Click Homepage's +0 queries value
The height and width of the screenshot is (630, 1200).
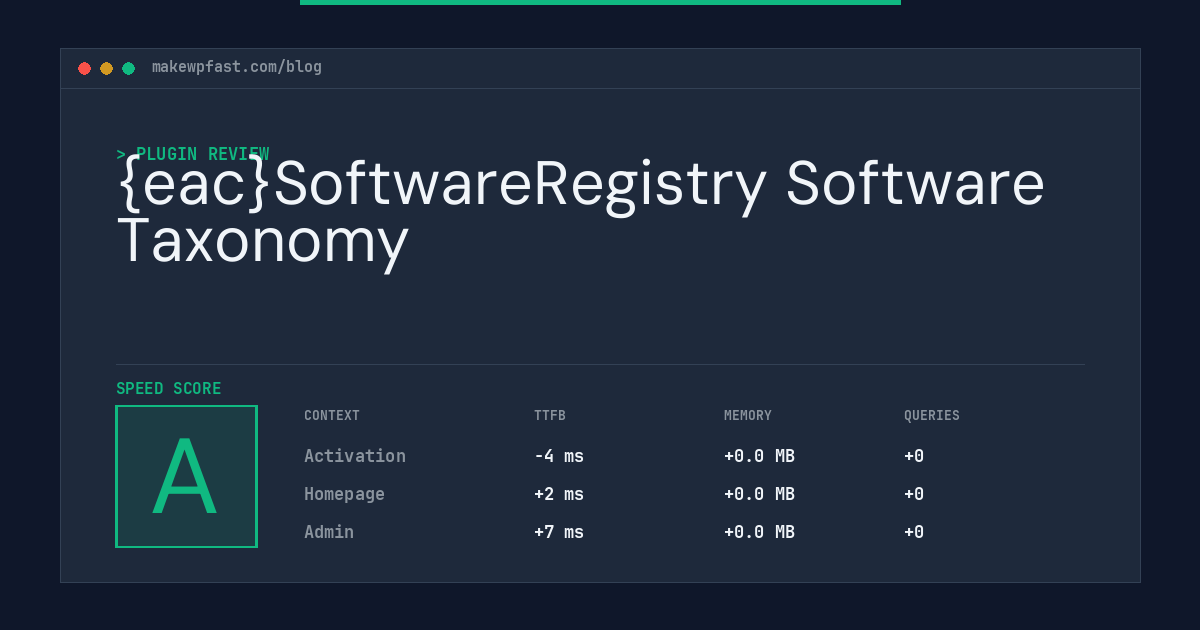(x=914, y=494)
